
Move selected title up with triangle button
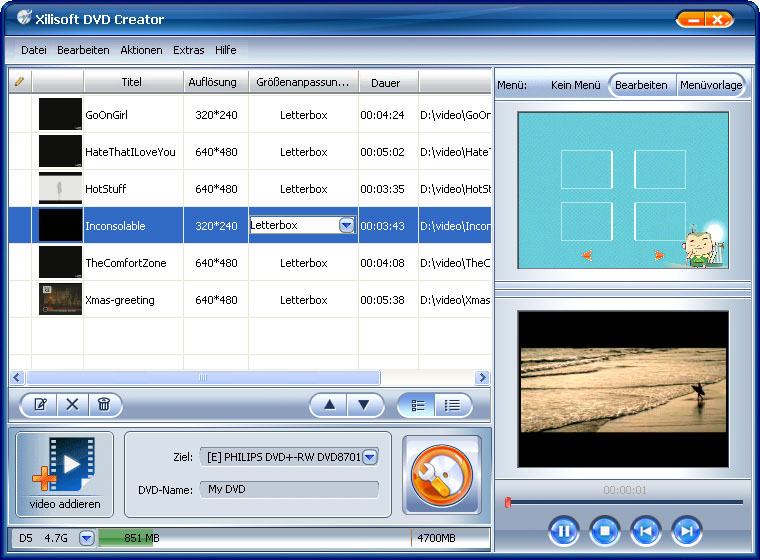tap(329, 405)
